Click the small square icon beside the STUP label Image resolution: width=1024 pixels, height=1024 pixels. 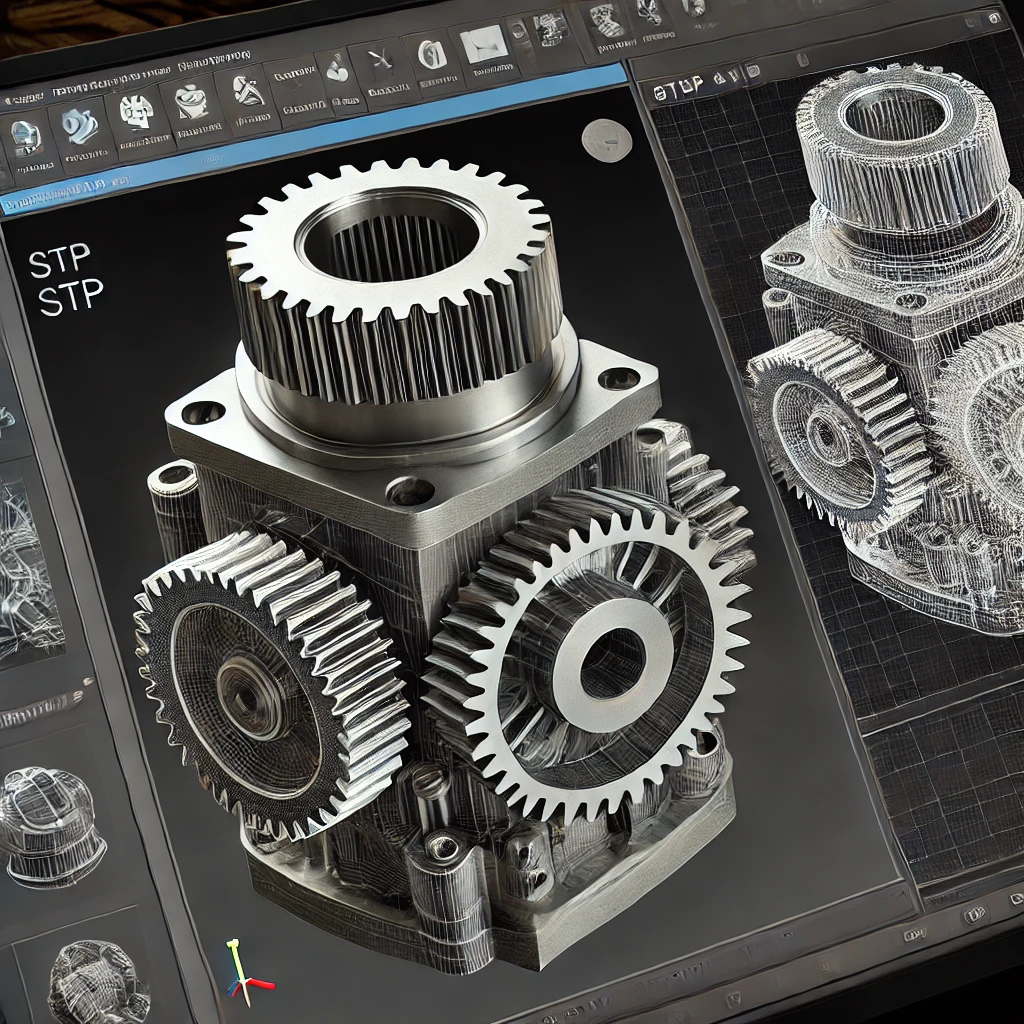coord(752,71)
